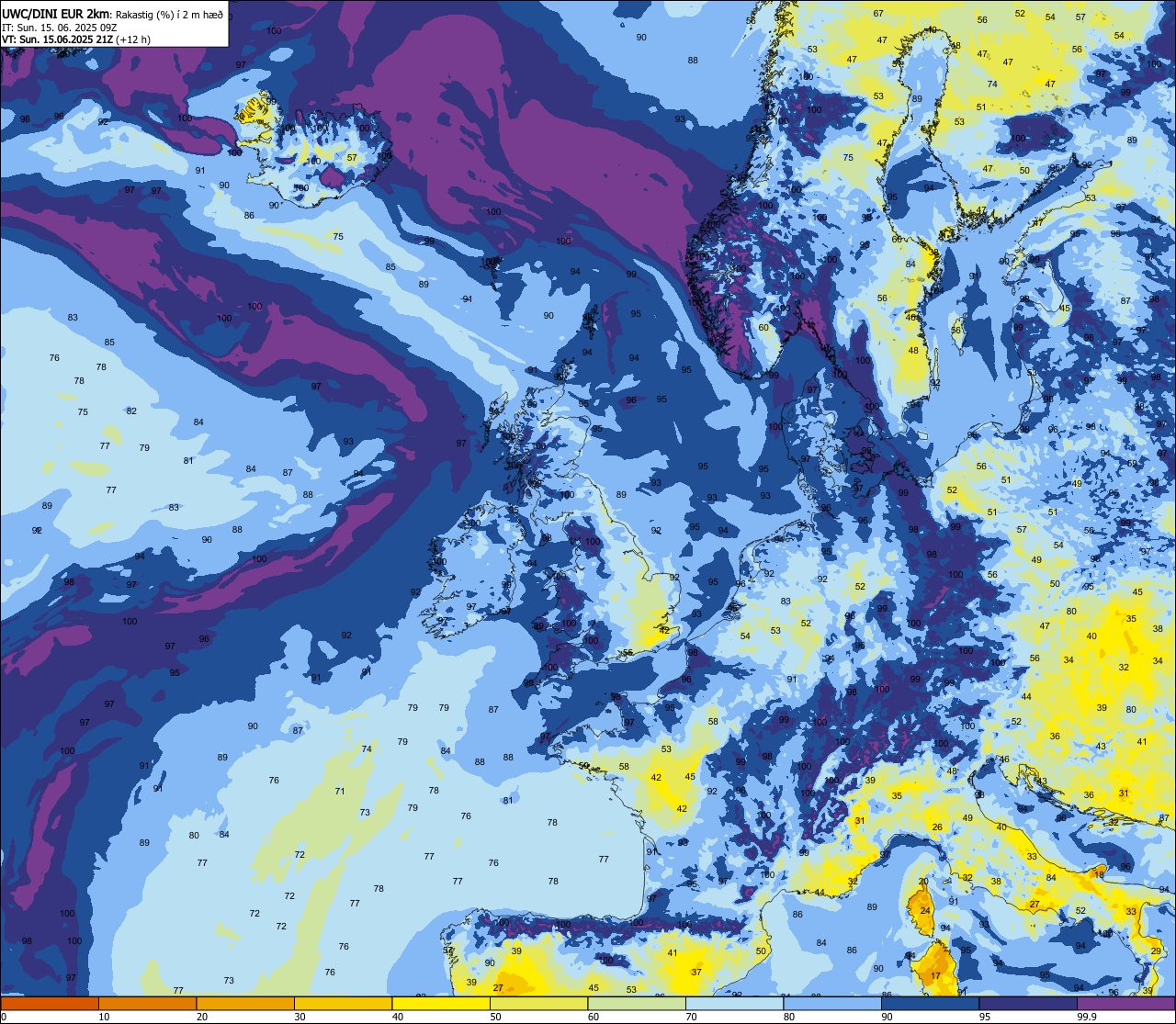Image resolution: width=1176 pixels, height=1024 pixels.
Task: Click the humidity value 17 on Sardinia
Action: click(x=935, y=975)
